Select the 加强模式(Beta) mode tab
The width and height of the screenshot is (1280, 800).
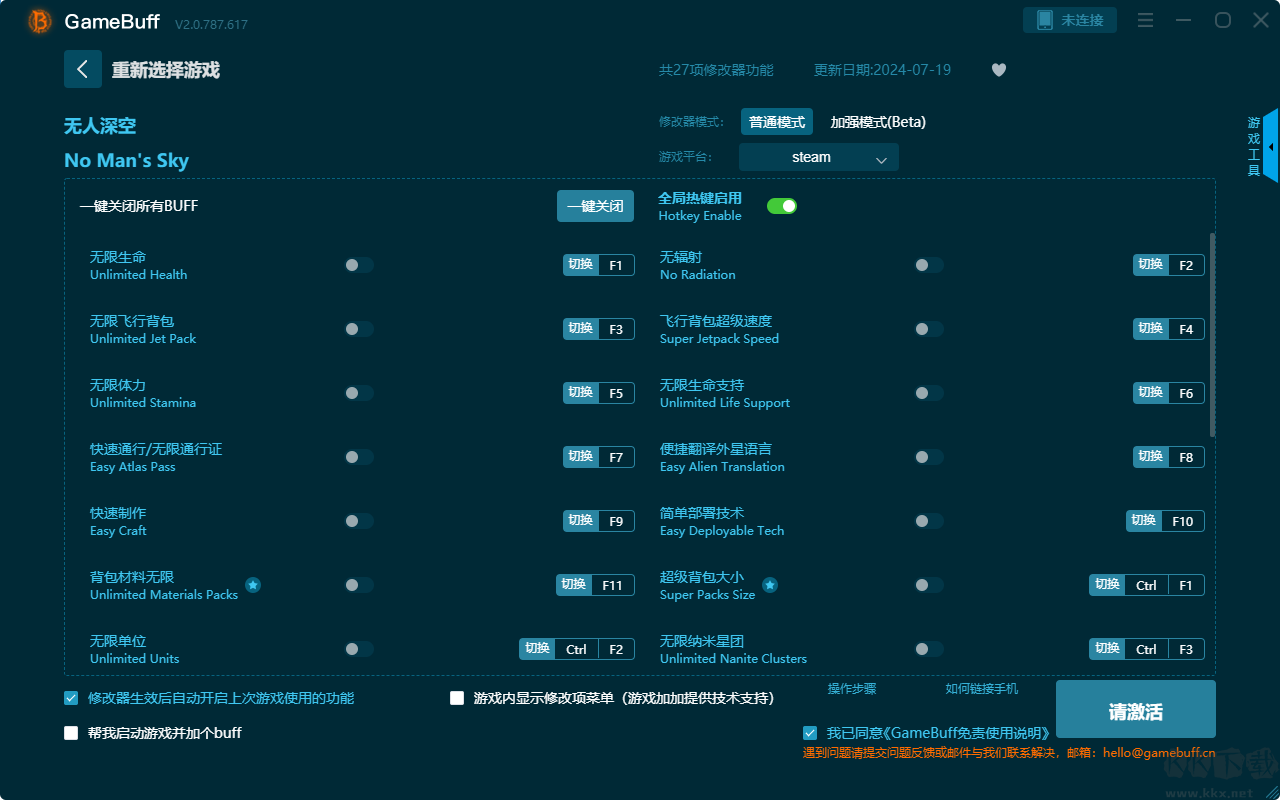(878, 122)
